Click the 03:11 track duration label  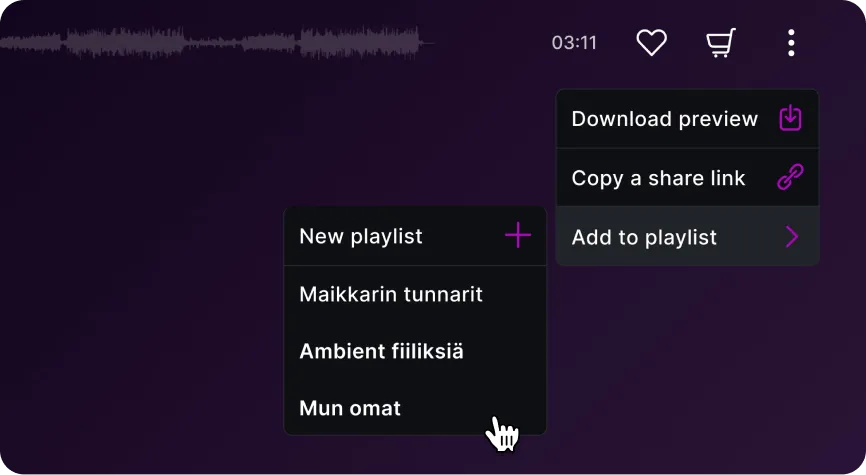pyautogui.click(x=574, y=43)
